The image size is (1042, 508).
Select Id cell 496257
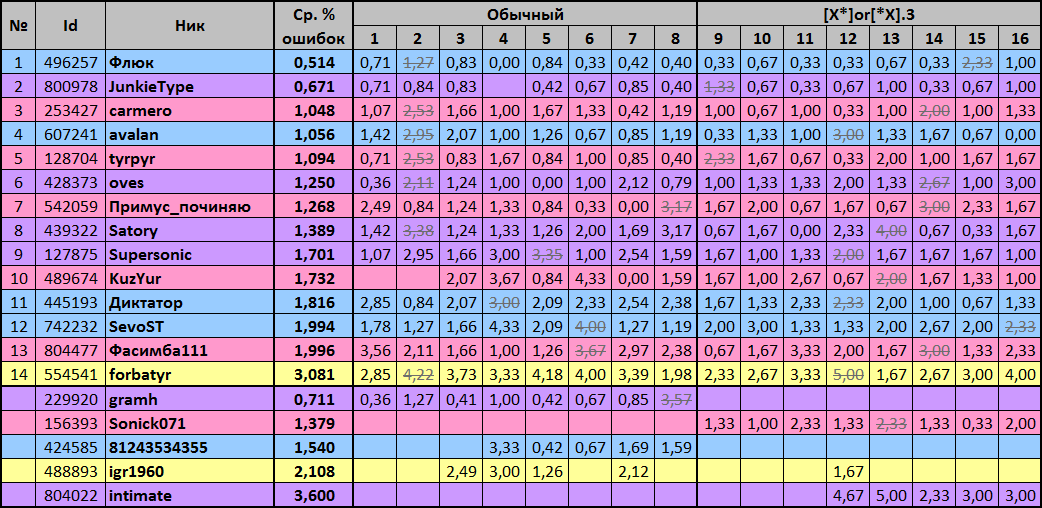[x=70, y=63]
